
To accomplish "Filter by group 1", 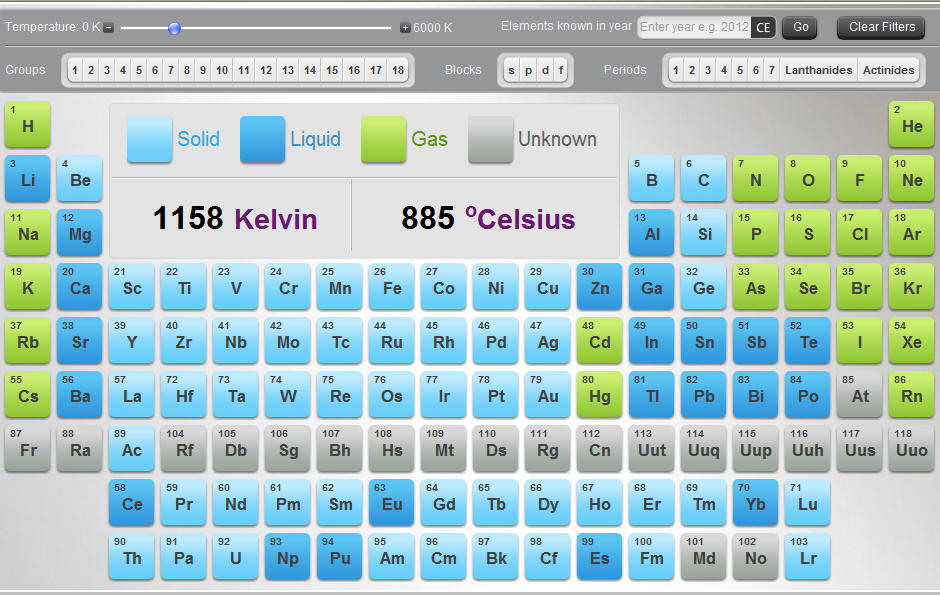I will (75, 70).
